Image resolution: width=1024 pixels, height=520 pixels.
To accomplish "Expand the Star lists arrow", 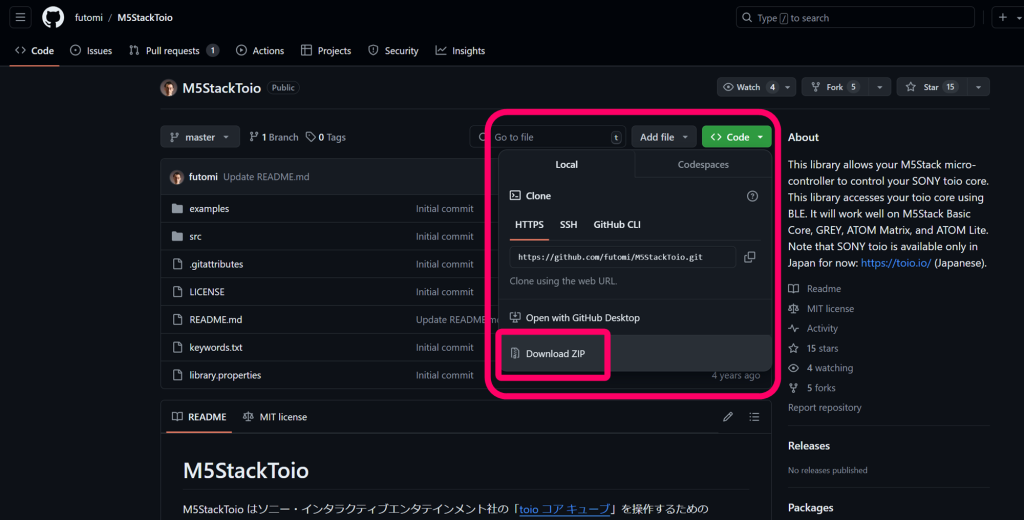I will 978,87.
